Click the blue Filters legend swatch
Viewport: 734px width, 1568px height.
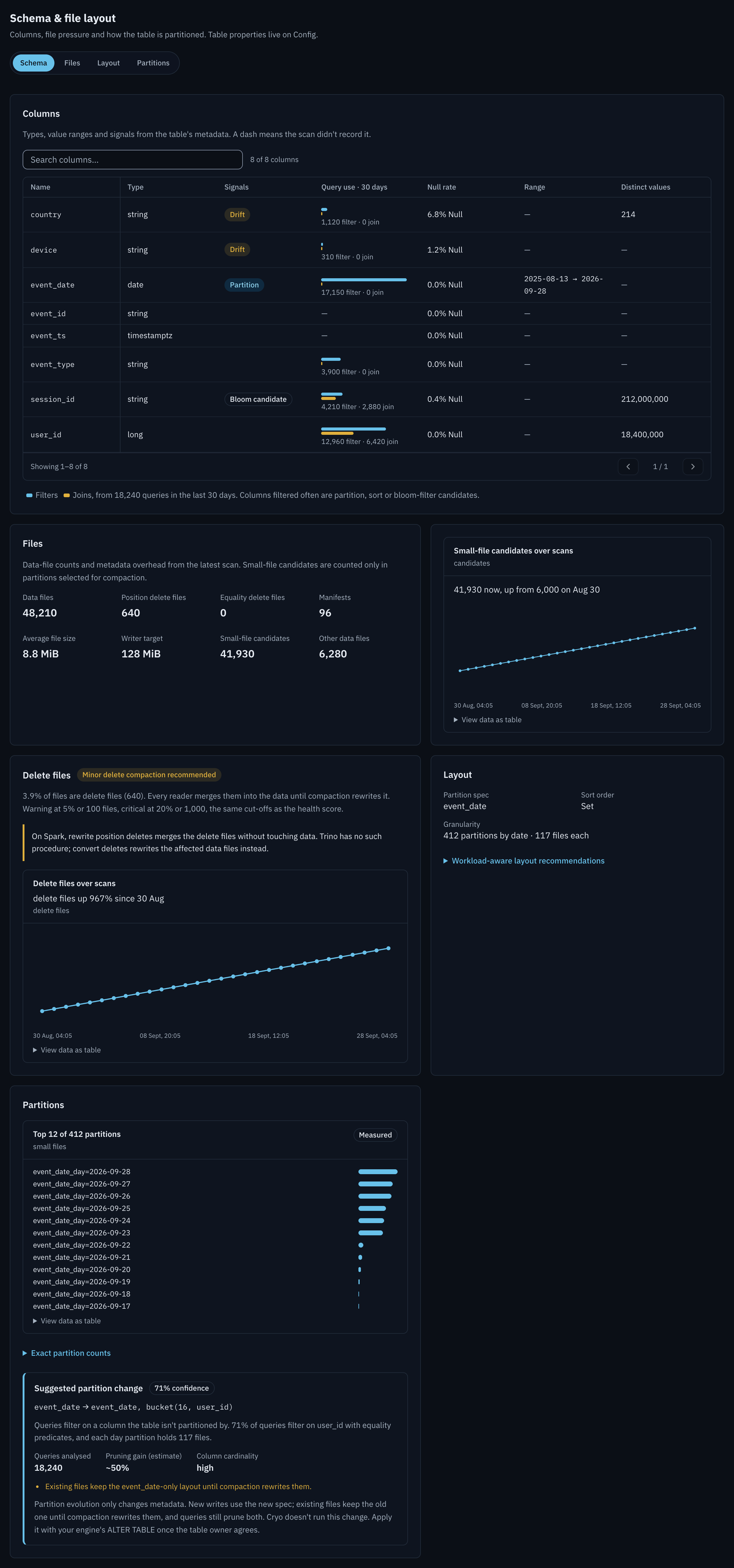(29, 495)
